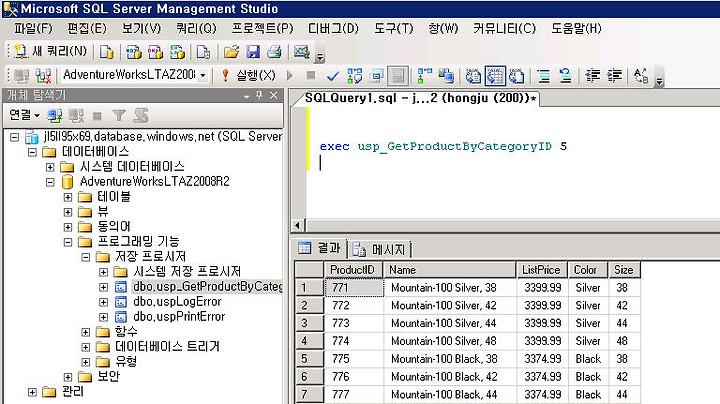Viewport: 720px width, 404px height.
Task: Click the ProductID column header
Action: tap(353, 270)
